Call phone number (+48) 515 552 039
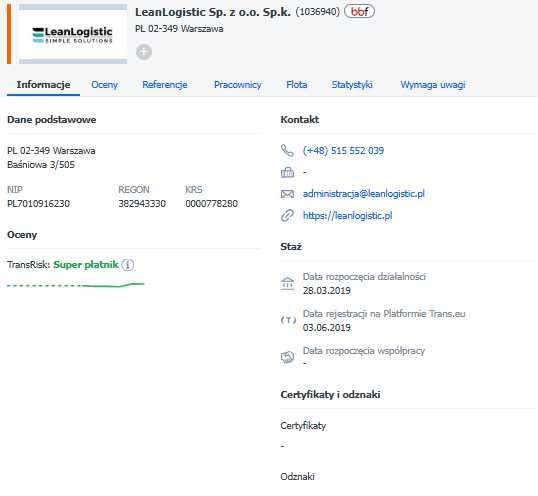 343,151
